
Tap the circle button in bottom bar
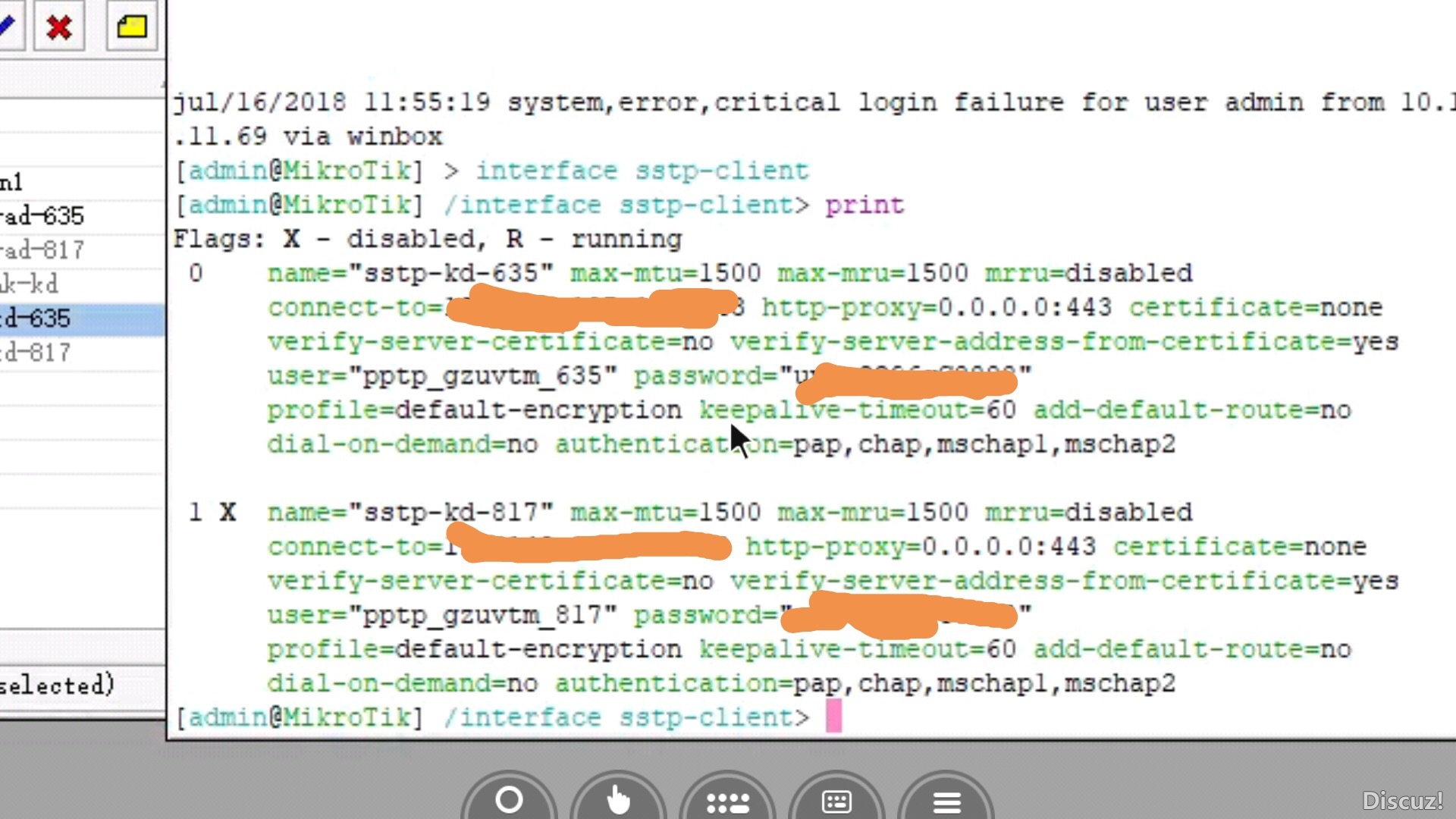tap(509, 799)
